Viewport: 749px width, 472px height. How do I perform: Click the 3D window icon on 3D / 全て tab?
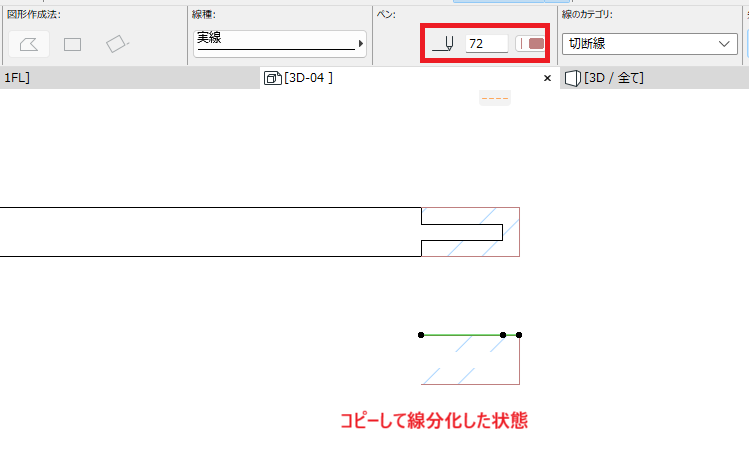pyautogui.click(x=573, y=78)
